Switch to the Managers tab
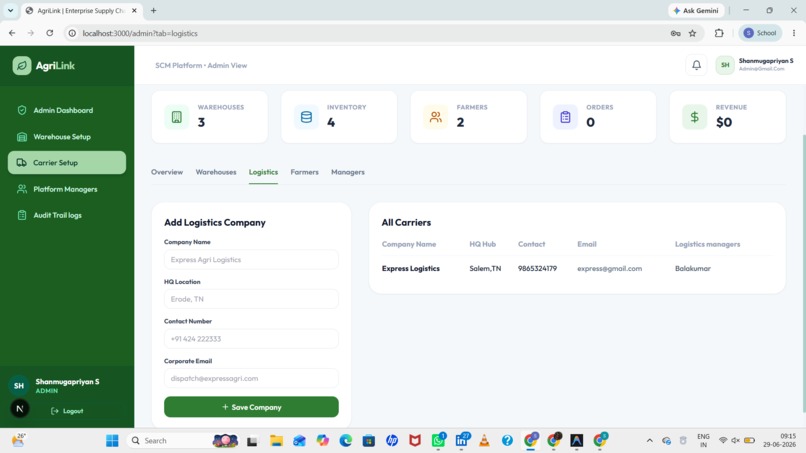 coord(347,172)
